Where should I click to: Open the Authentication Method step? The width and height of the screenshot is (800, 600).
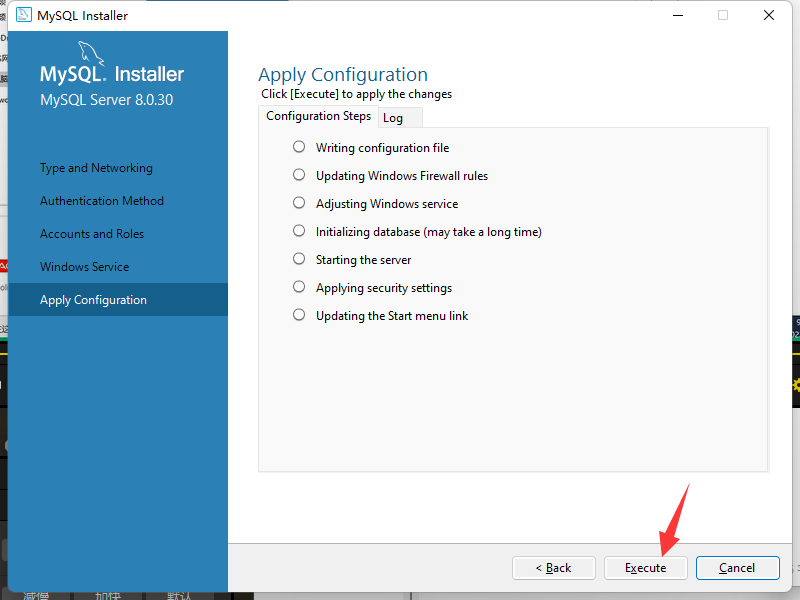102,201
